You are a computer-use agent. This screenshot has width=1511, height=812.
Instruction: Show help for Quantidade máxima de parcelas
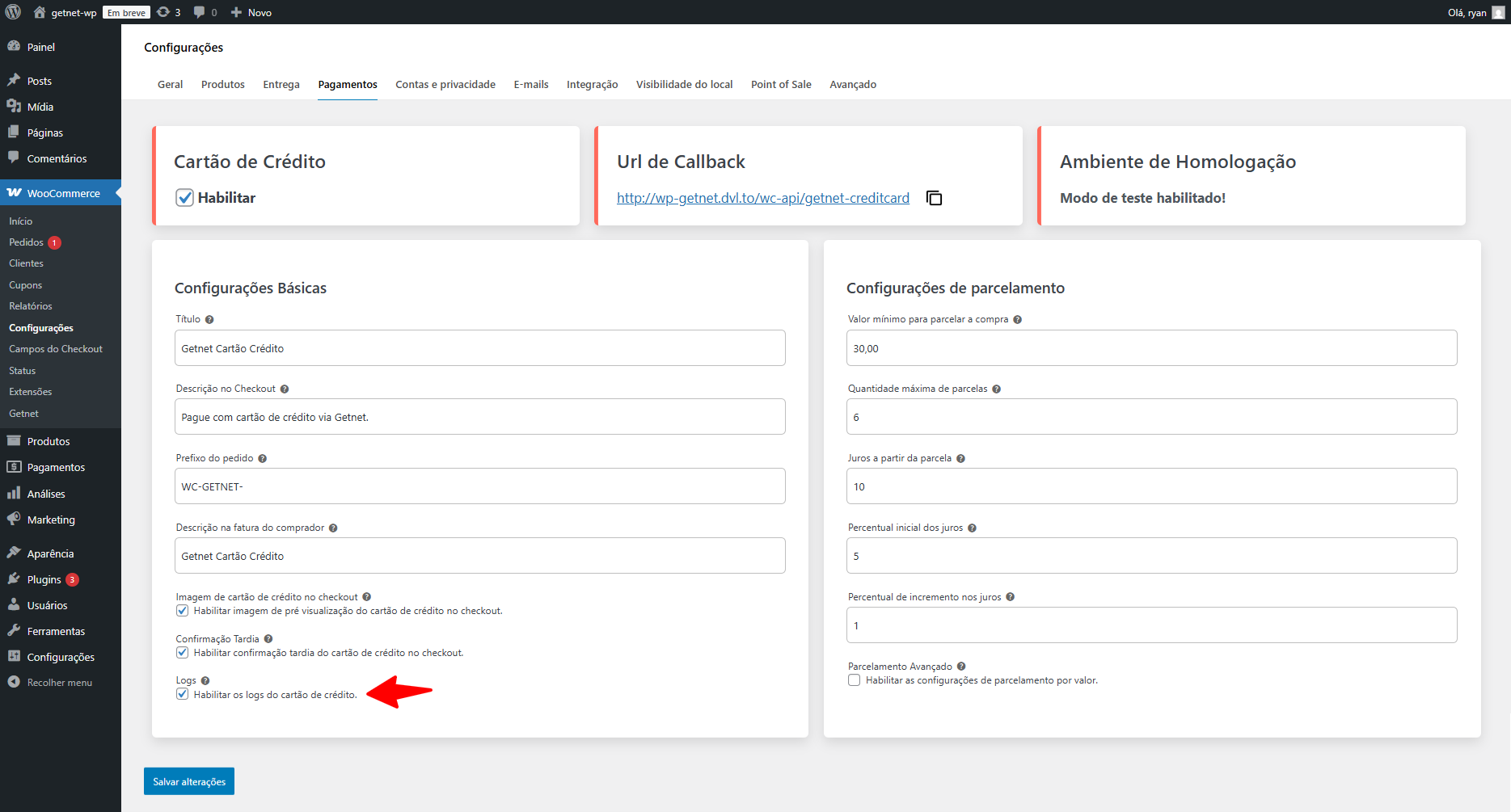tap(996, 389)
